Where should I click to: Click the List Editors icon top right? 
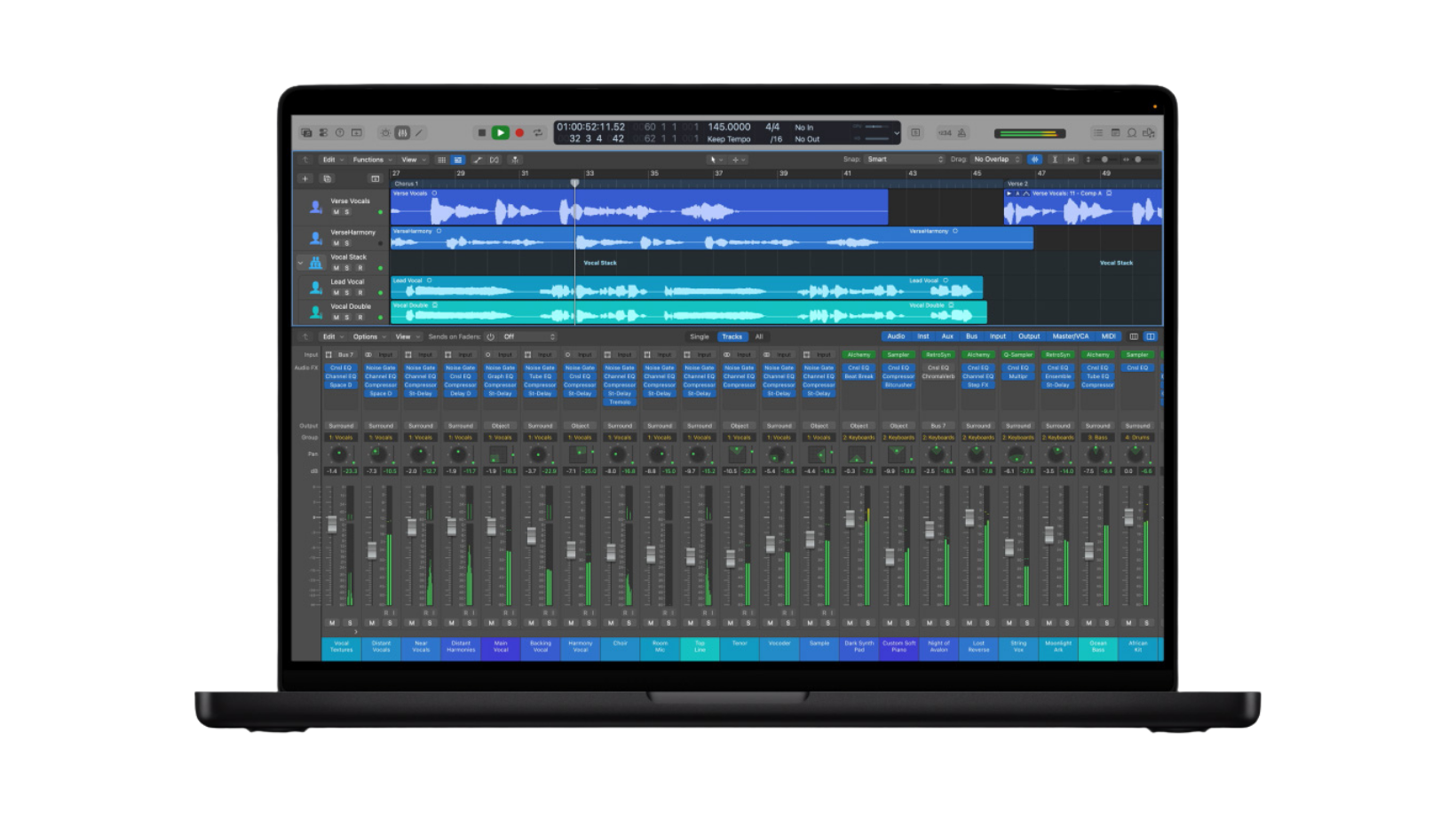pyautogui.click(x=1098, y=132)
